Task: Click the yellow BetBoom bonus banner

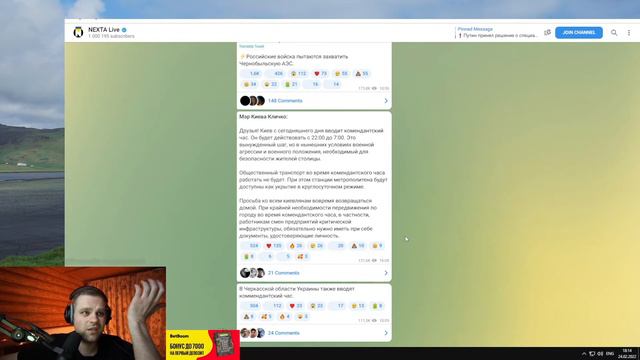Action: pos(203,345)
